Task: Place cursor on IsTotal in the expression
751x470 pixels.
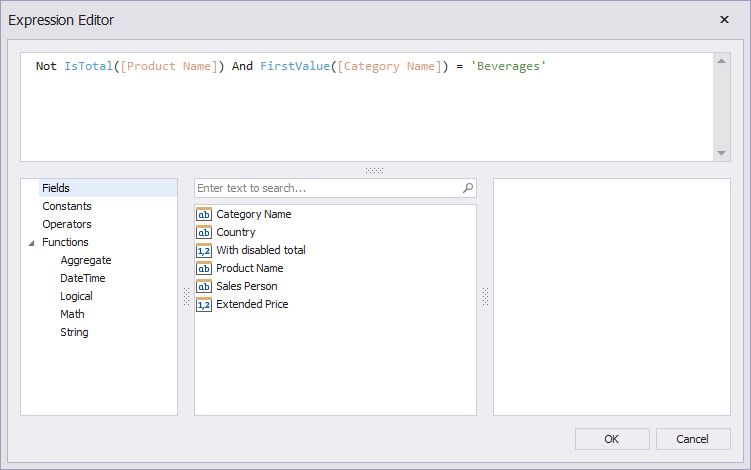Action: click(x=89, y=66)
